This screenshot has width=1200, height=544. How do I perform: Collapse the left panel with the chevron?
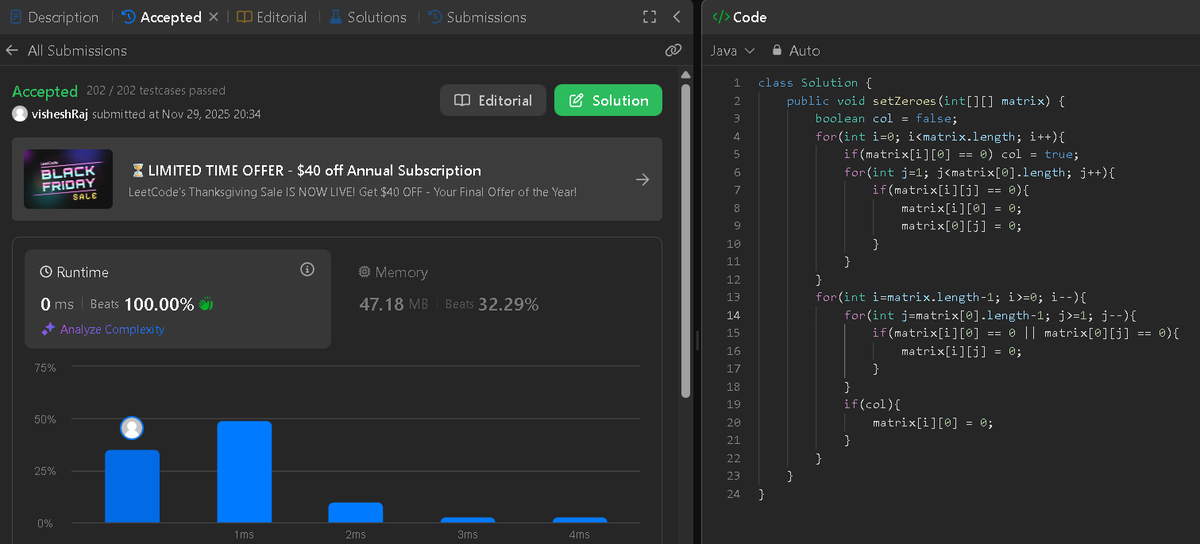[677, 17]
